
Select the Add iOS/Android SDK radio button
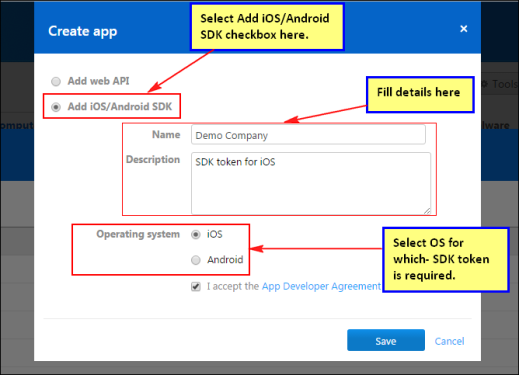point(56,107)
